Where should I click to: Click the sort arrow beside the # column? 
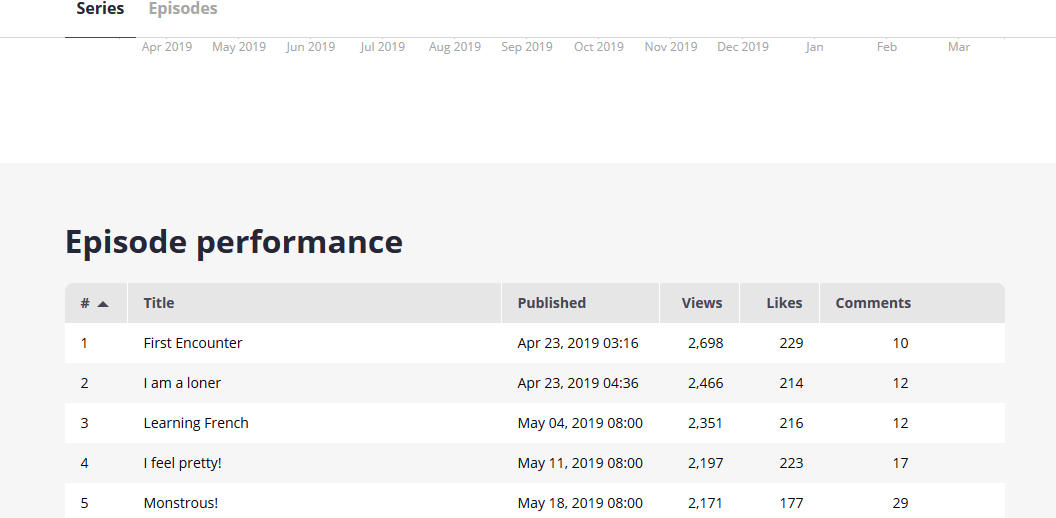(103, 304)
